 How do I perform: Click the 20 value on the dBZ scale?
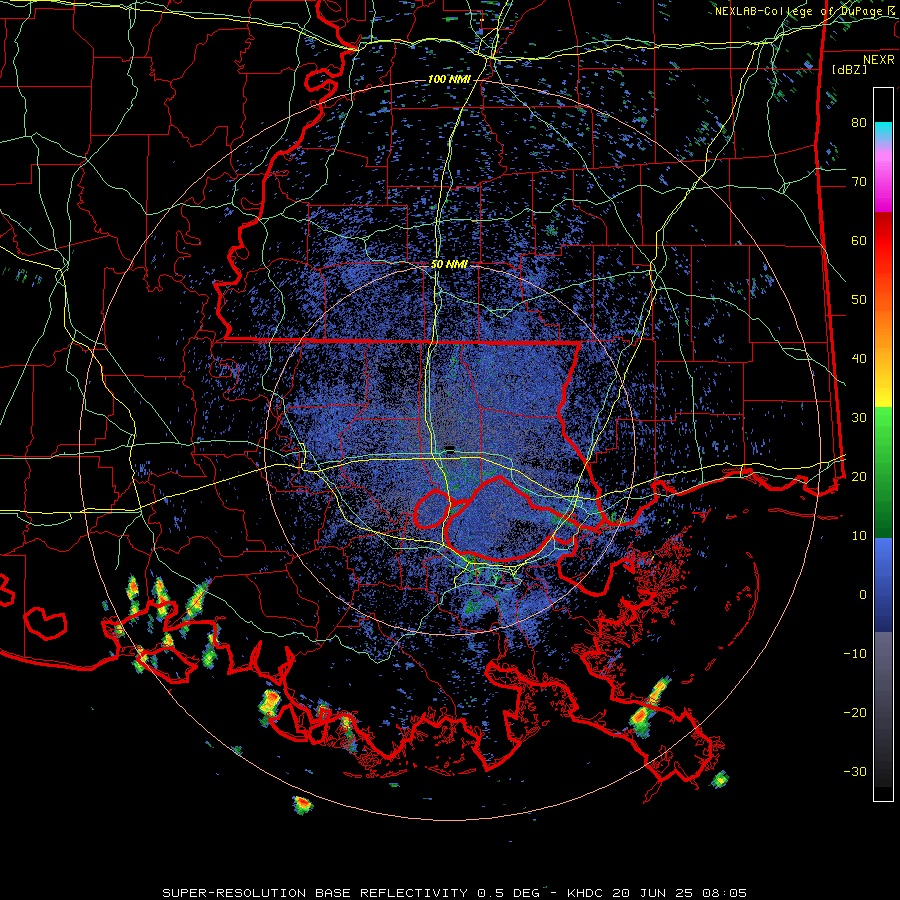click(859, 477)
